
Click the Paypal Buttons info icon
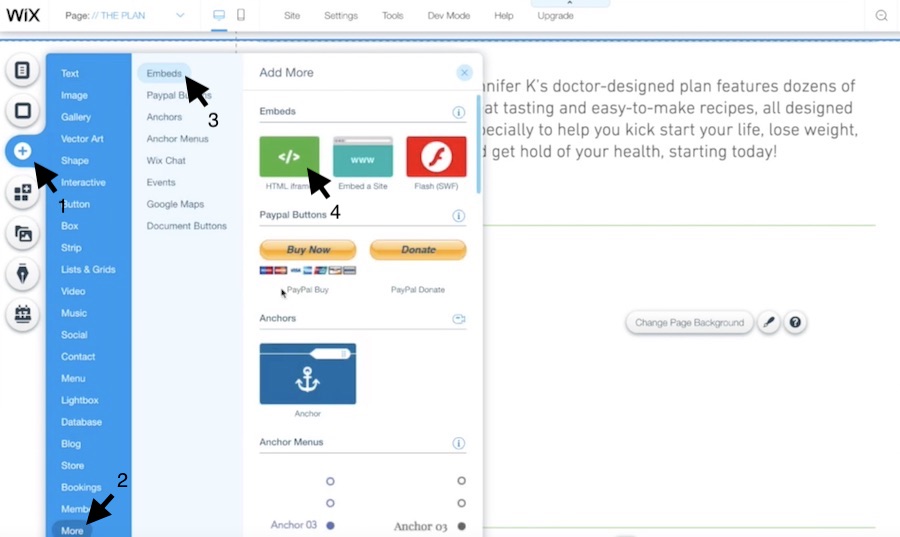(x=458, y=216)
